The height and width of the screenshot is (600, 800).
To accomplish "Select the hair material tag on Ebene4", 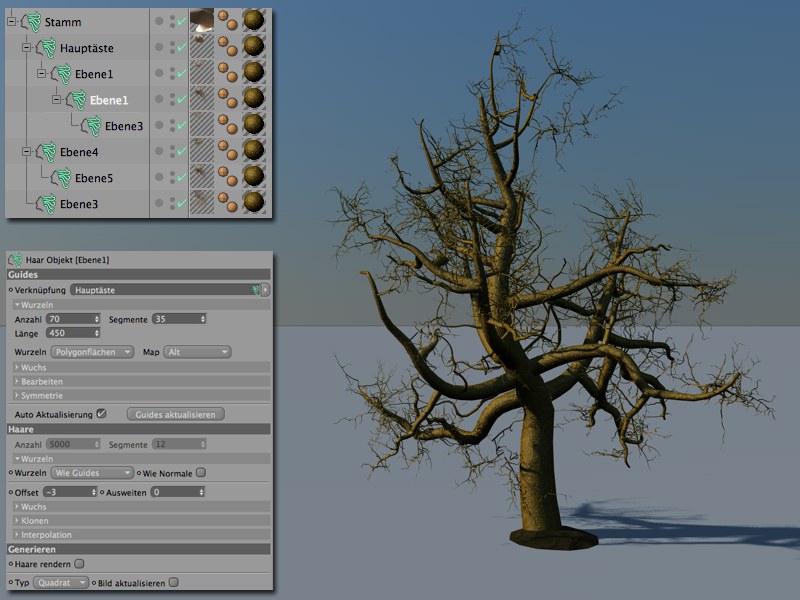I will coord(253,152).
